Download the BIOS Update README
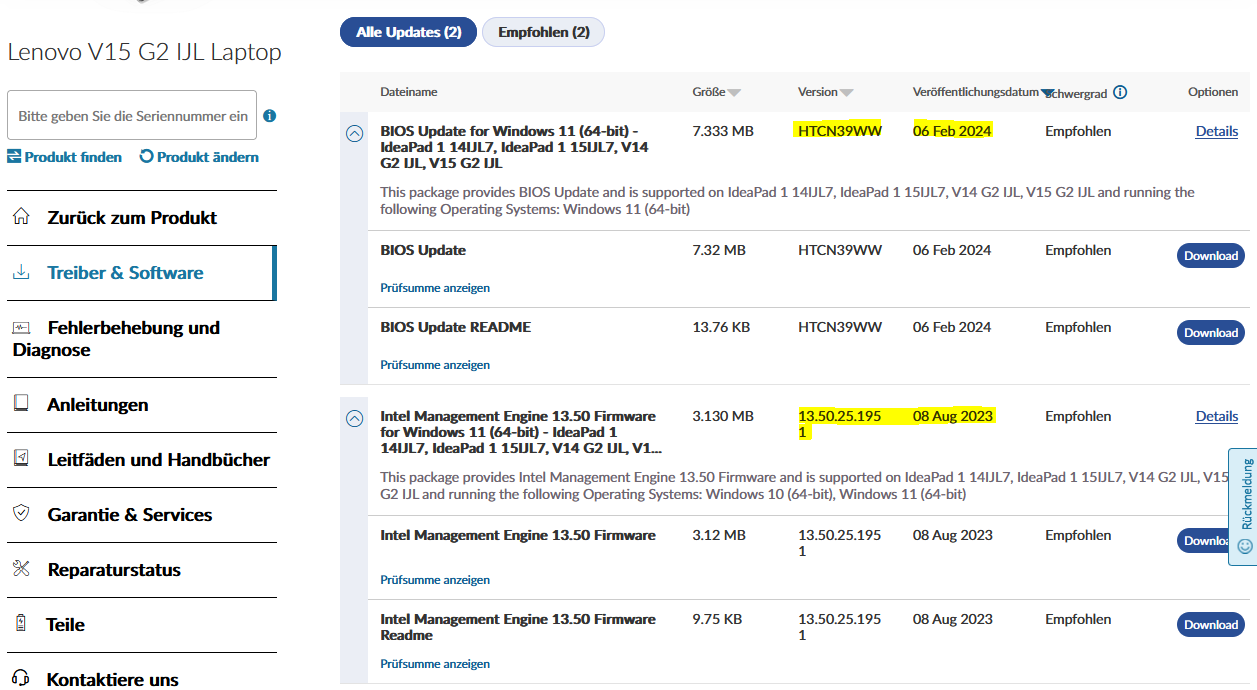 [x=1211, y=333]
